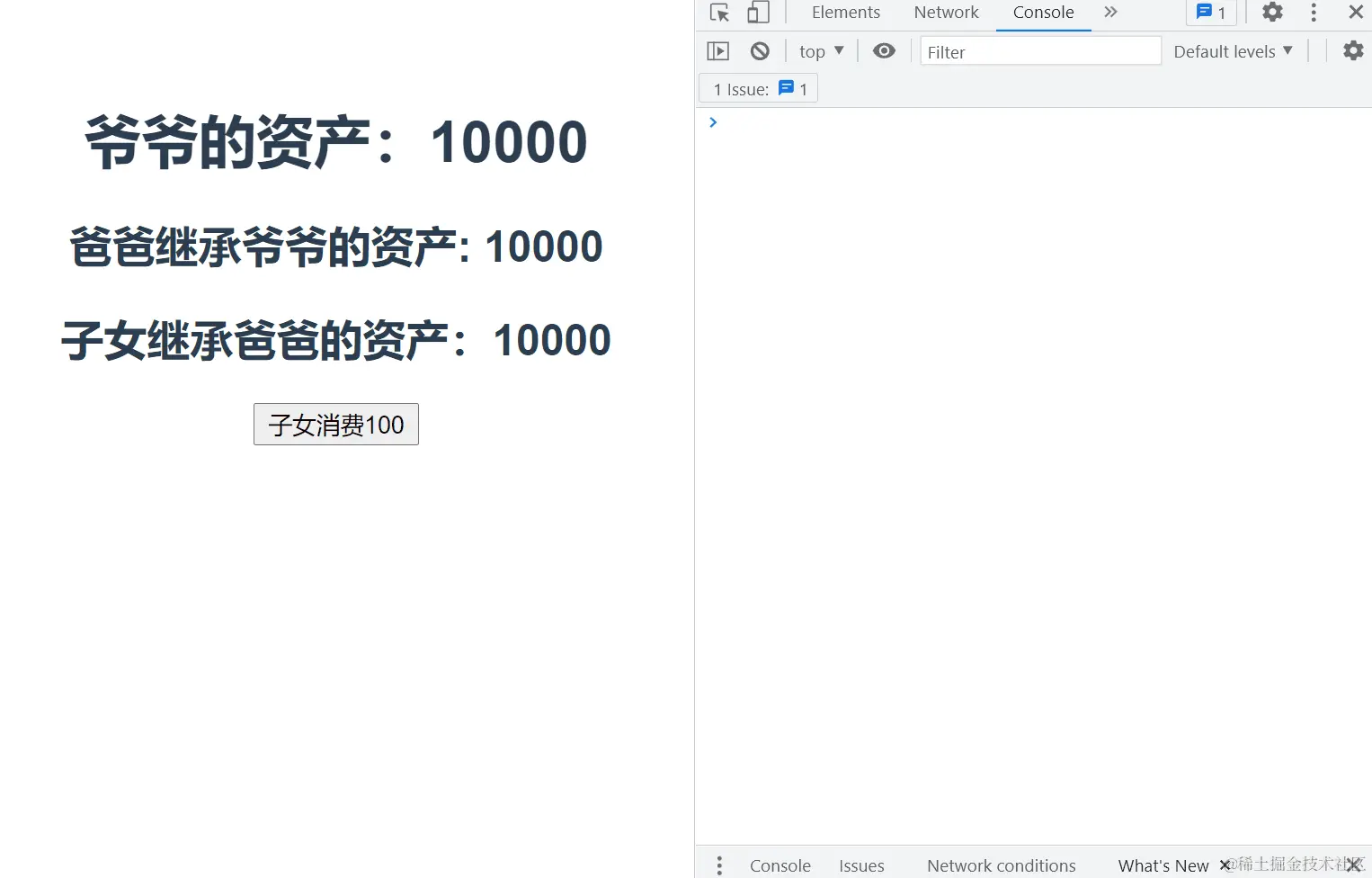The width and height of the screenshot is (1372, 878).
Task: Focus the console prompt arrow line
Action: point(1034,122)
